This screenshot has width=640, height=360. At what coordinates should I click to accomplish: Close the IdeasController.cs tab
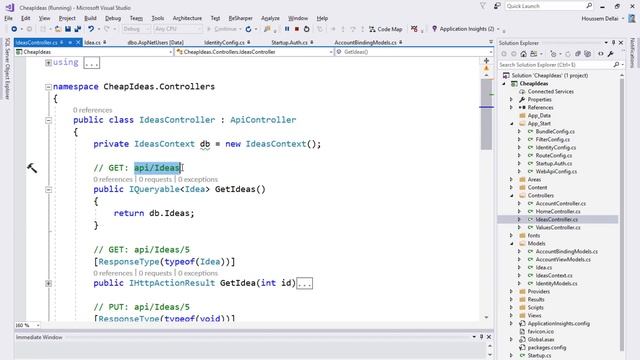click(x=78, y=42)
